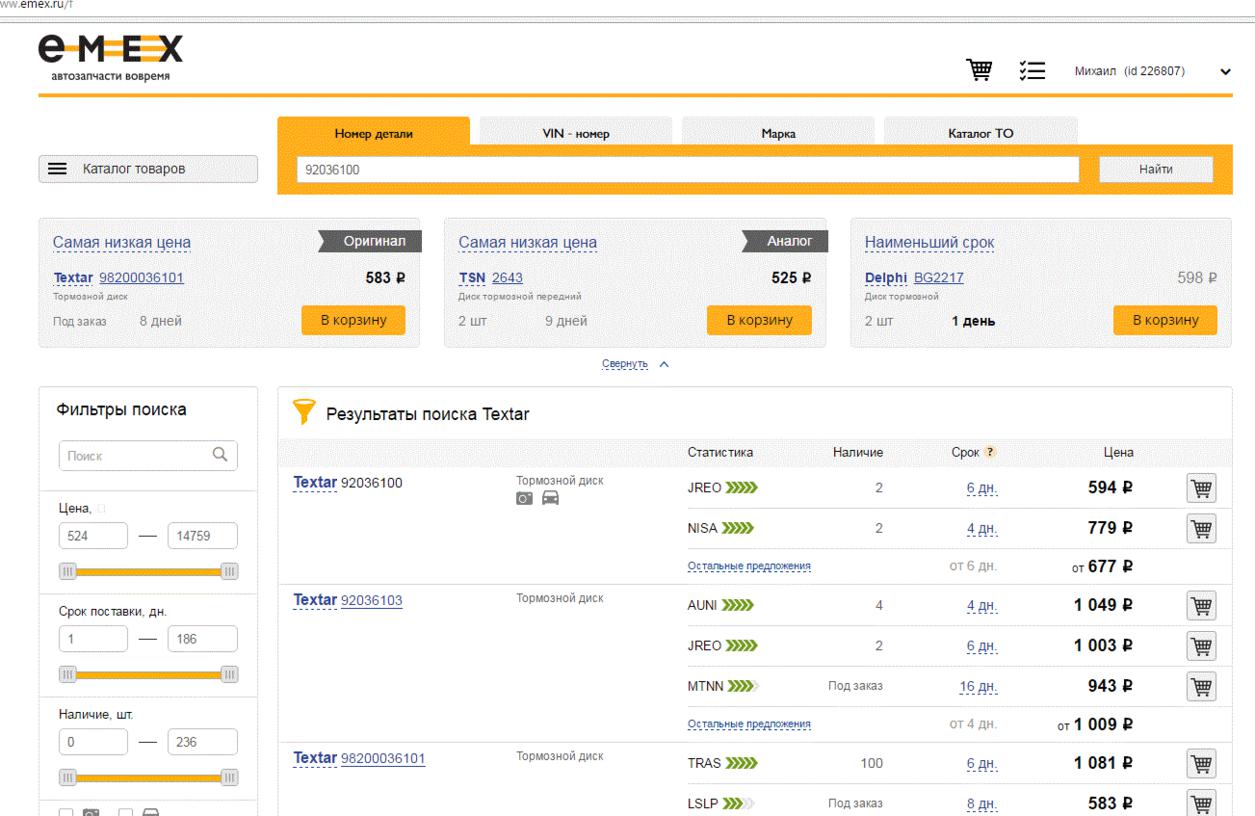Click the green rating arrows beside MTNN
The height and width of the screenshot is (816, 1255).
pyautogui.click(x=743, y=685)
